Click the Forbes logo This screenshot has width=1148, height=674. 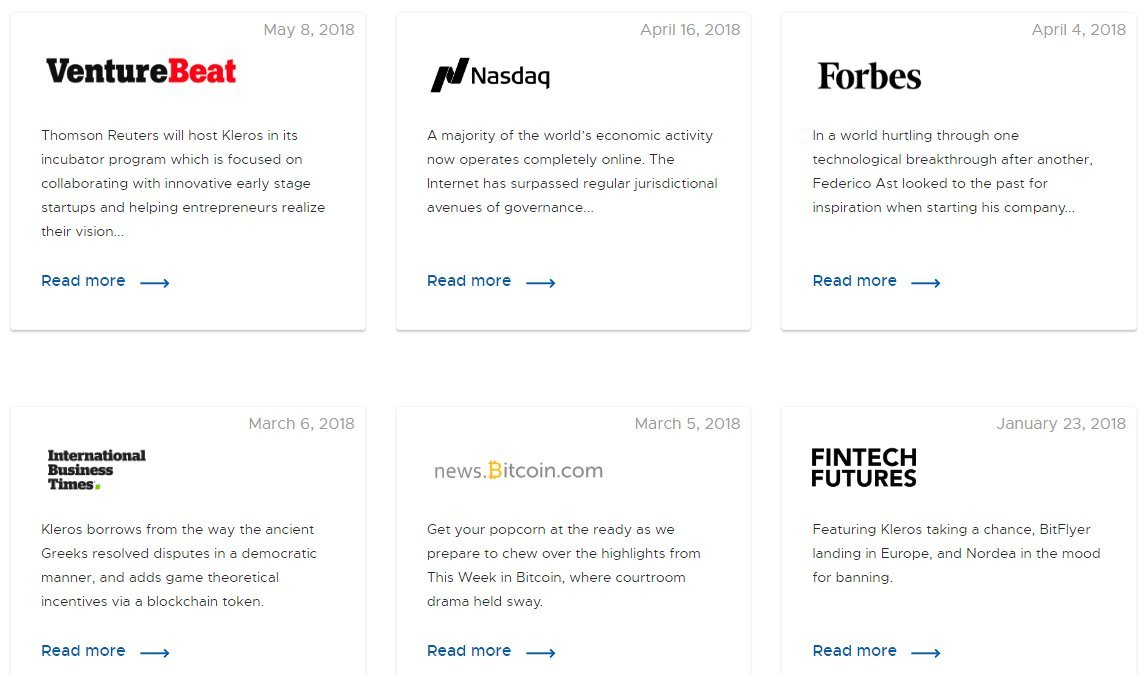click(x=869, y=76)
